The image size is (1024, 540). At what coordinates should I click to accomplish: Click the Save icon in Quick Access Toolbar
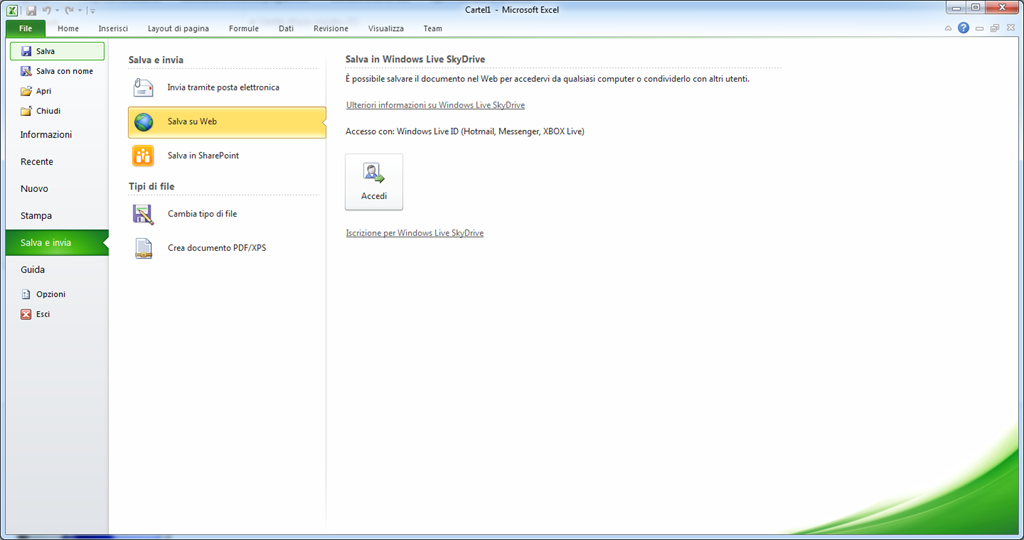tap(31, 10)
